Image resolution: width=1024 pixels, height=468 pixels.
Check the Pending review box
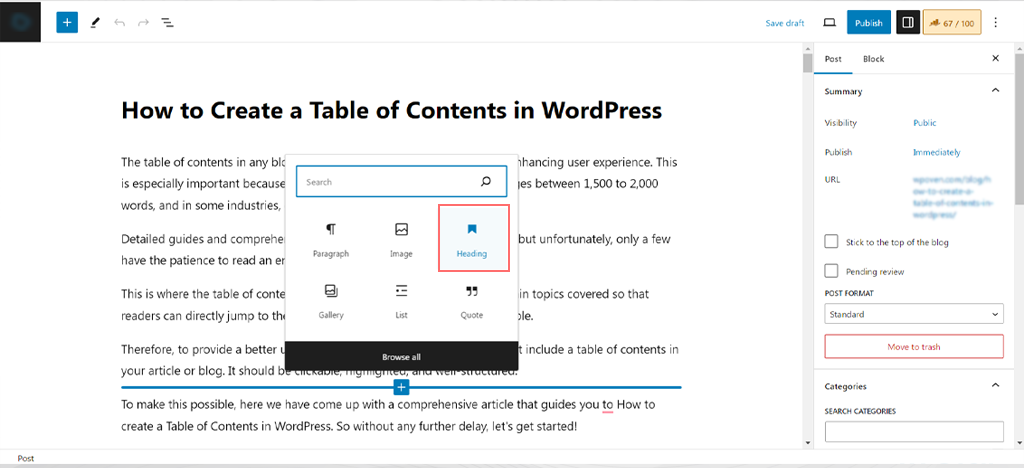(x=831, y=271)
